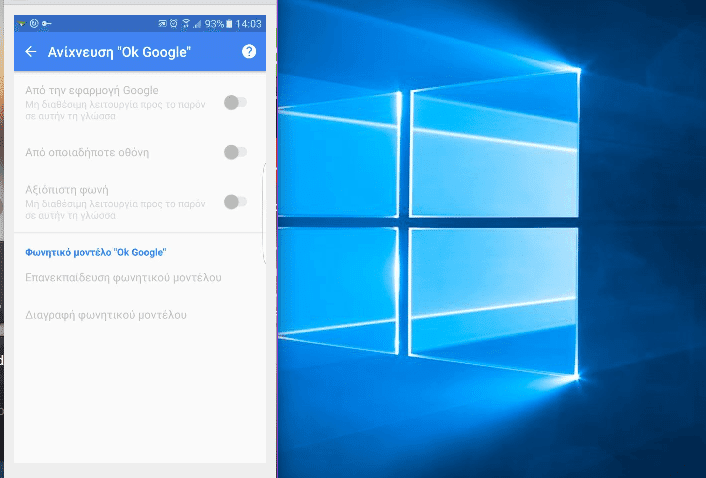Viewport: 706px width, 478px height.
Task: Click the 14:03 clock in status bar
Action: tap(248, 24)
